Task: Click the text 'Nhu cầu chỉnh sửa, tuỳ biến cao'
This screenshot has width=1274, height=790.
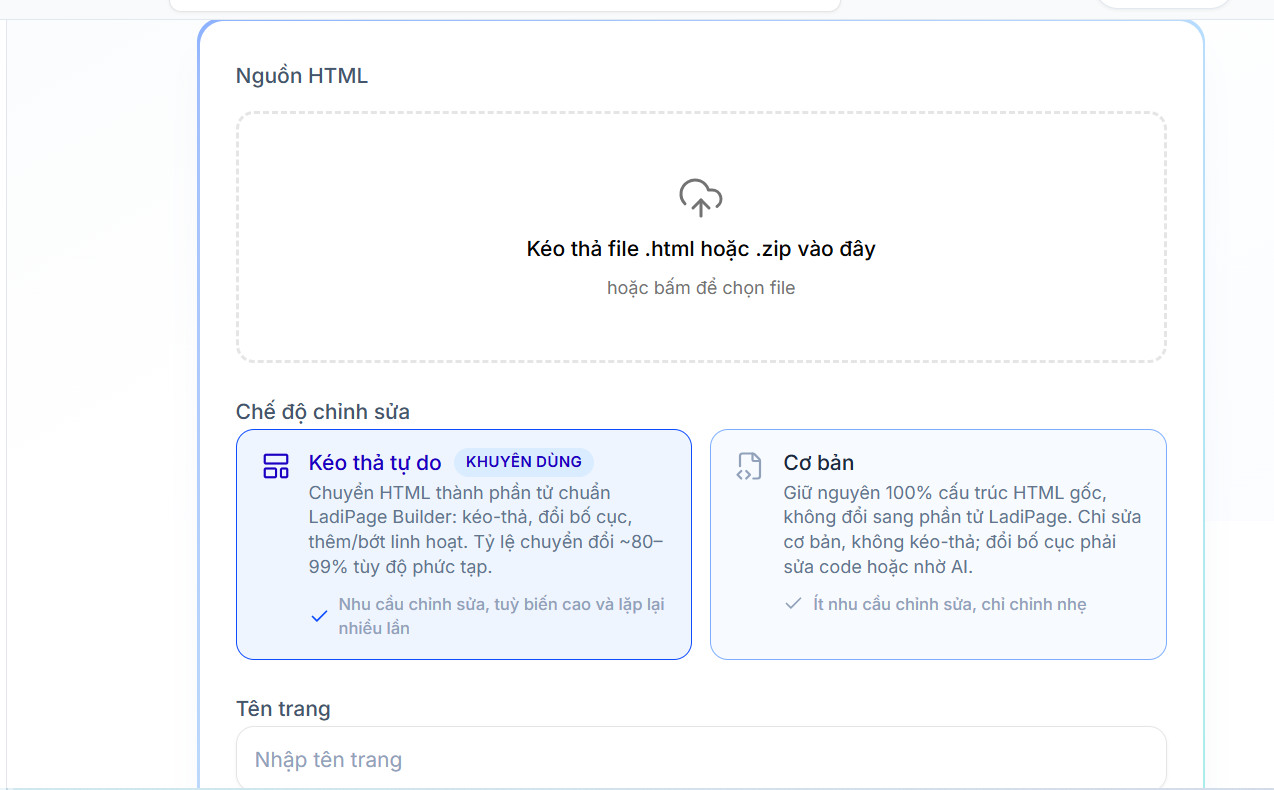Action: (501, 616)
